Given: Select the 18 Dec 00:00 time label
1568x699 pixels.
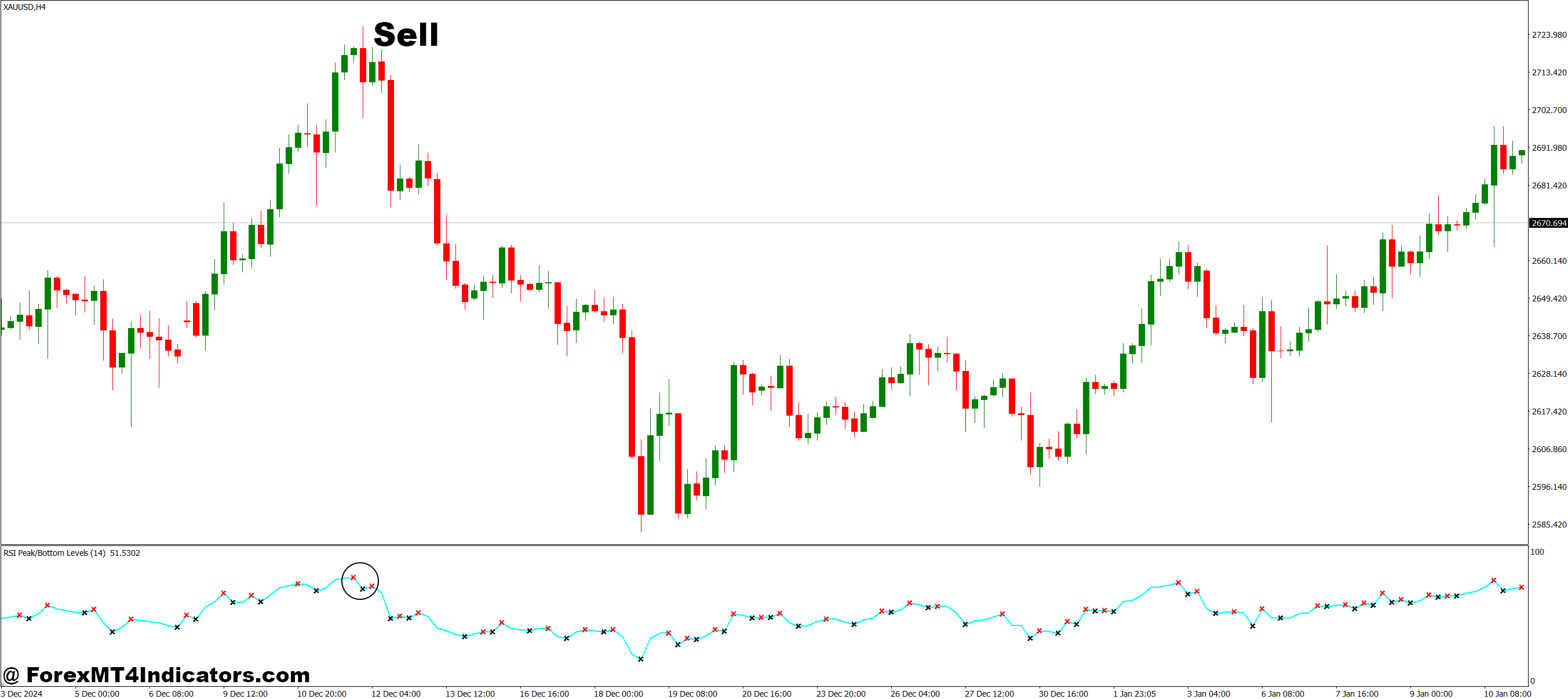Looking at the screenshot, I should tap(618, 694).
